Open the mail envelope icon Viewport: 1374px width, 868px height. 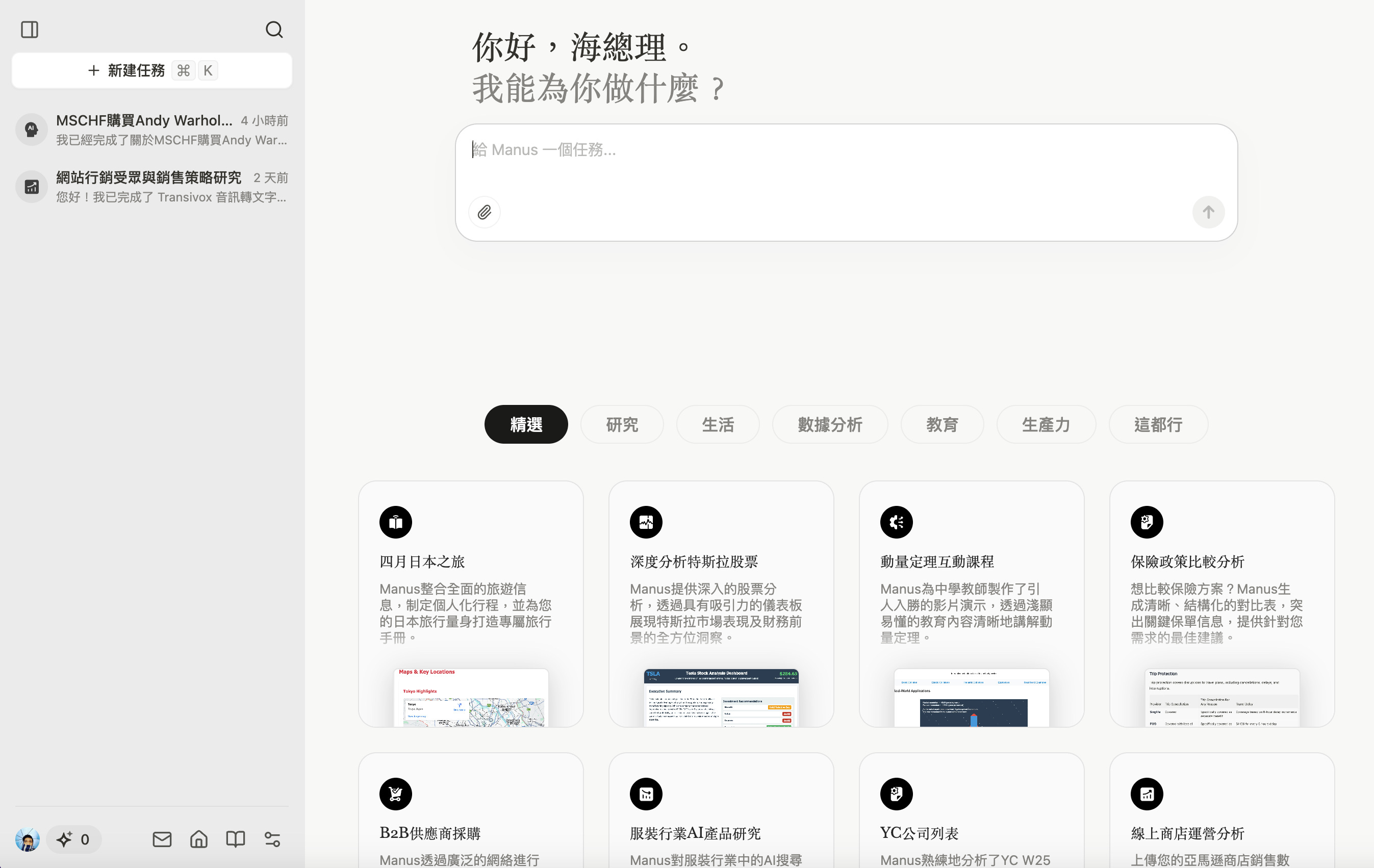162,839
